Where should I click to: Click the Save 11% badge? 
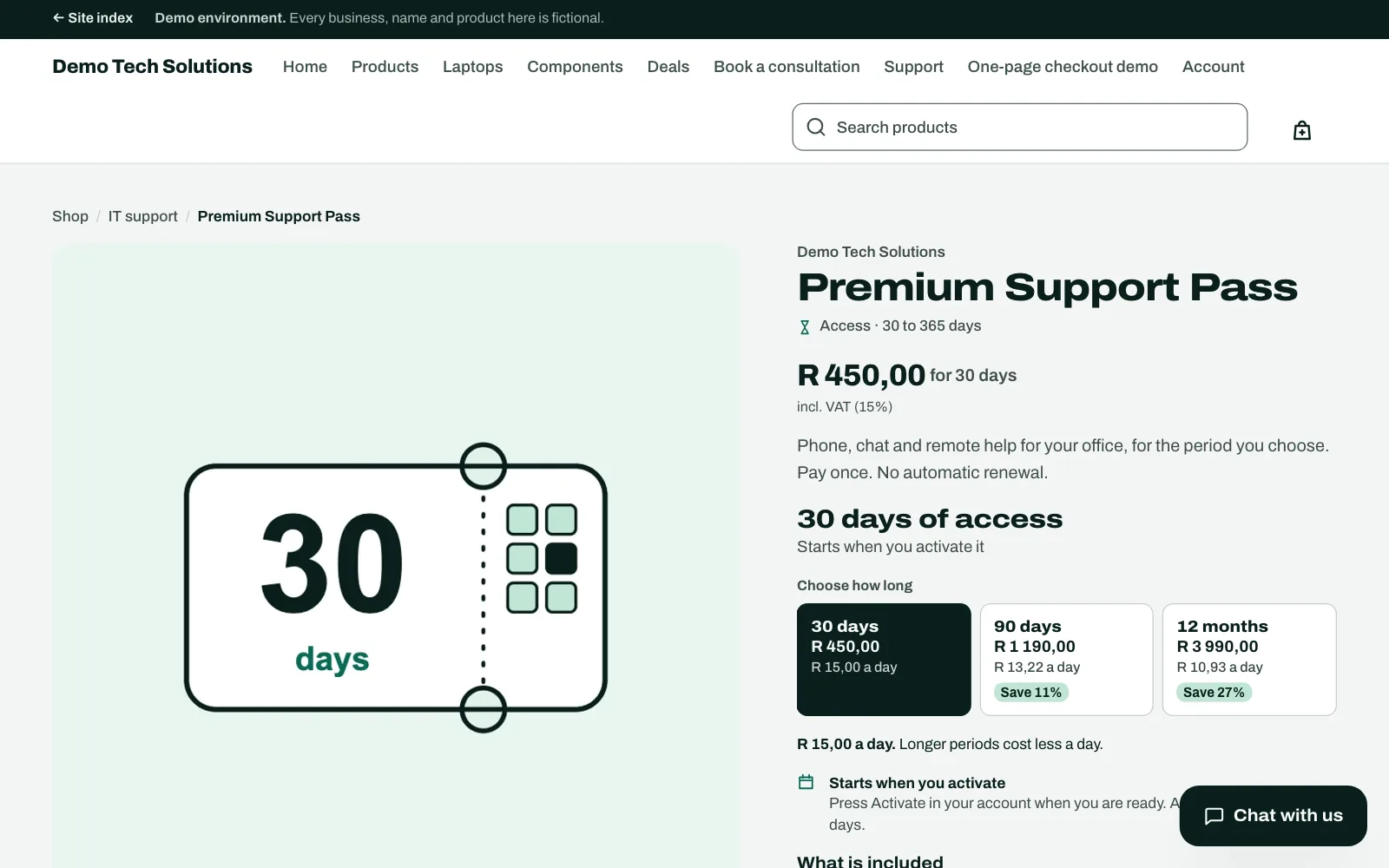click(1030, 692)
